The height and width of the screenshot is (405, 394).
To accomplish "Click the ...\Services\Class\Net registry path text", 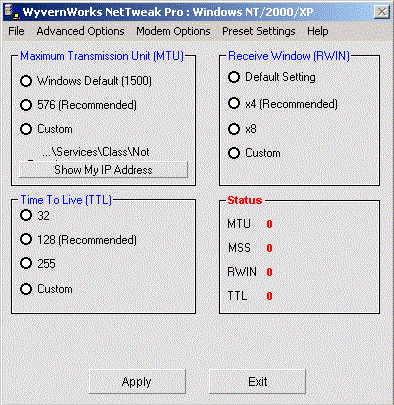I will pos(96,152).
